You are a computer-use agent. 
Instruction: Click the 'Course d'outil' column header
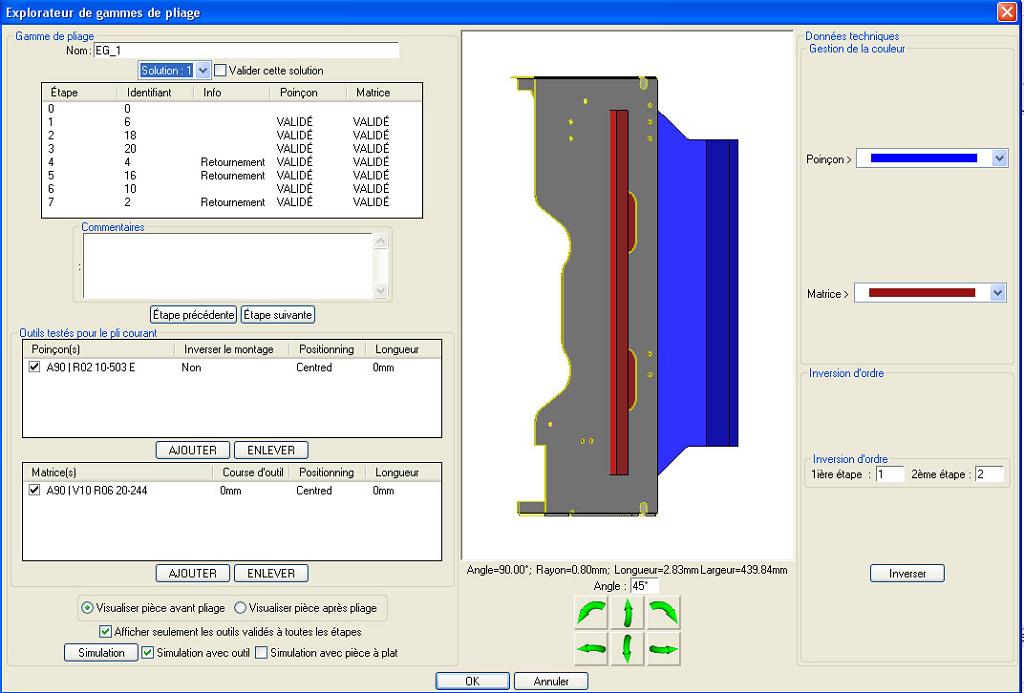point(253,472)
